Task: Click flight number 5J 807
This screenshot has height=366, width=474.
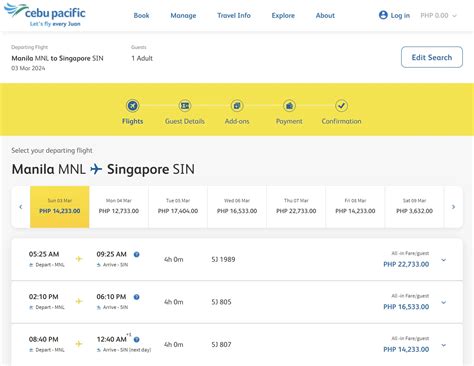Action: coord(221,345)
